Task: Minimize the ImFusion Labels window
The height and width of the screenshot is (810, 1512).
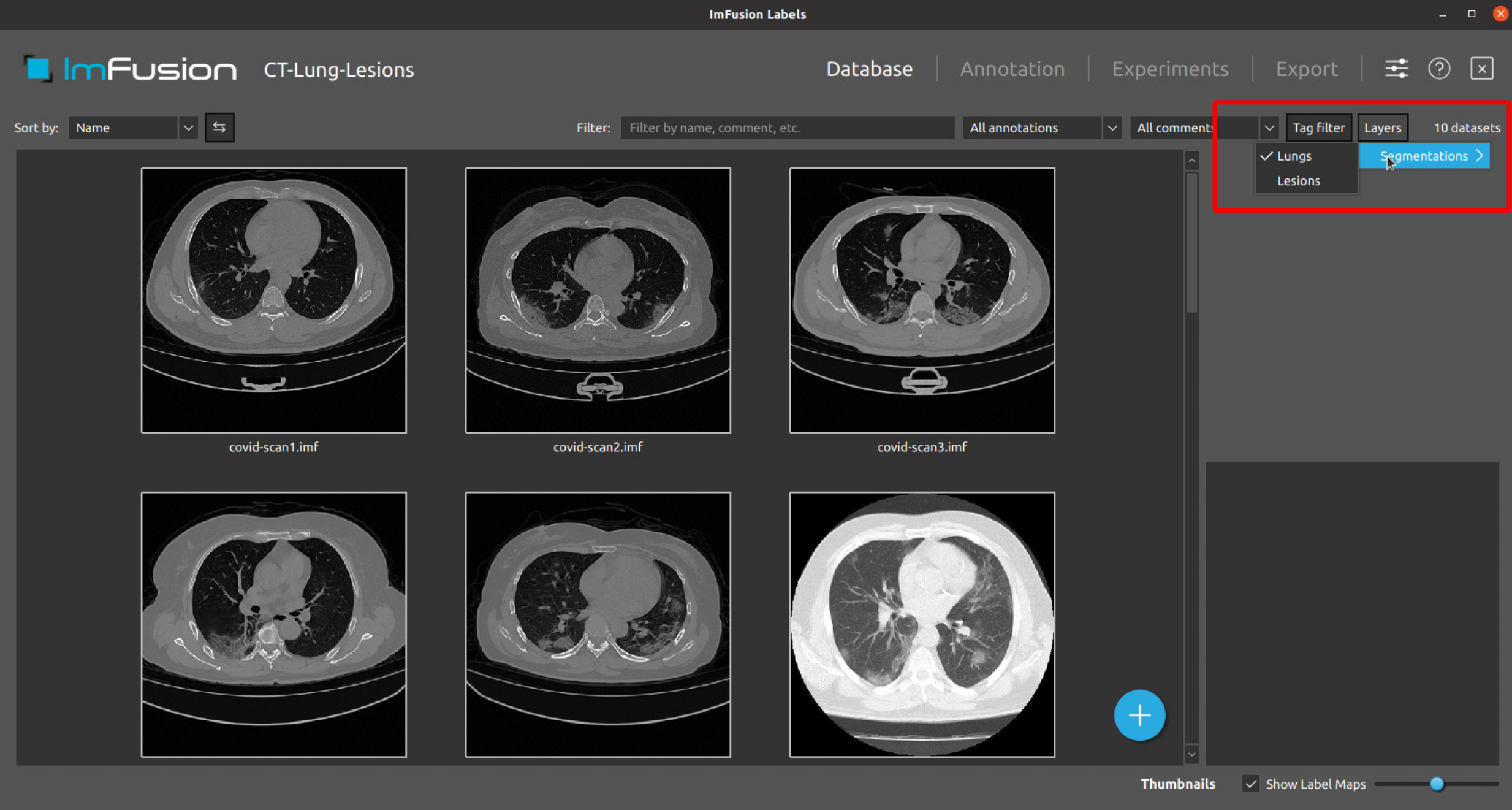Action: (x=1443, y=14)
